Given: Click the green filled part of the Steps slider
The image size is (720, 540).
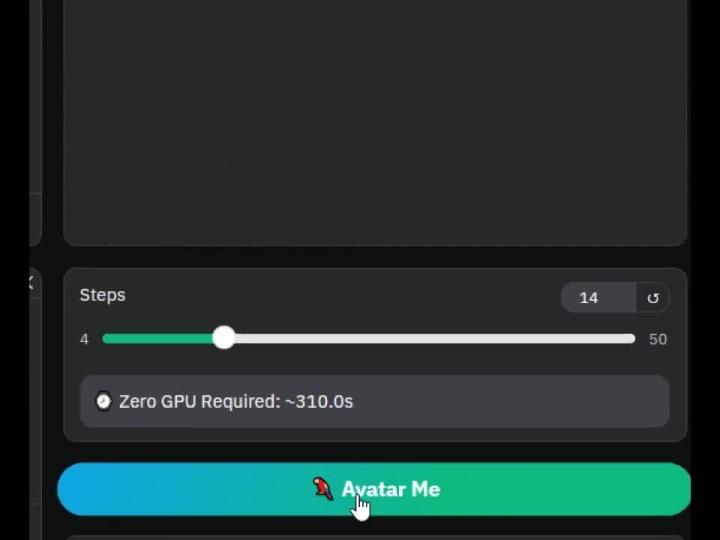Looking at the screenshot, I should point(158,339).
